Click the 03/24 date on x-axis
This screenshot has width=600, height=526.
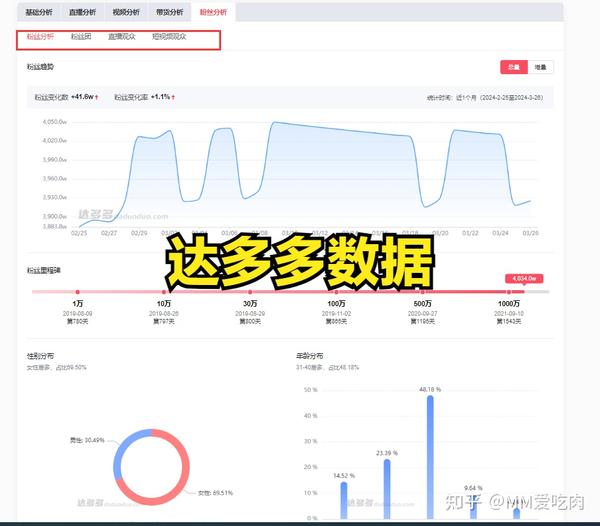(x=500, y=233)
